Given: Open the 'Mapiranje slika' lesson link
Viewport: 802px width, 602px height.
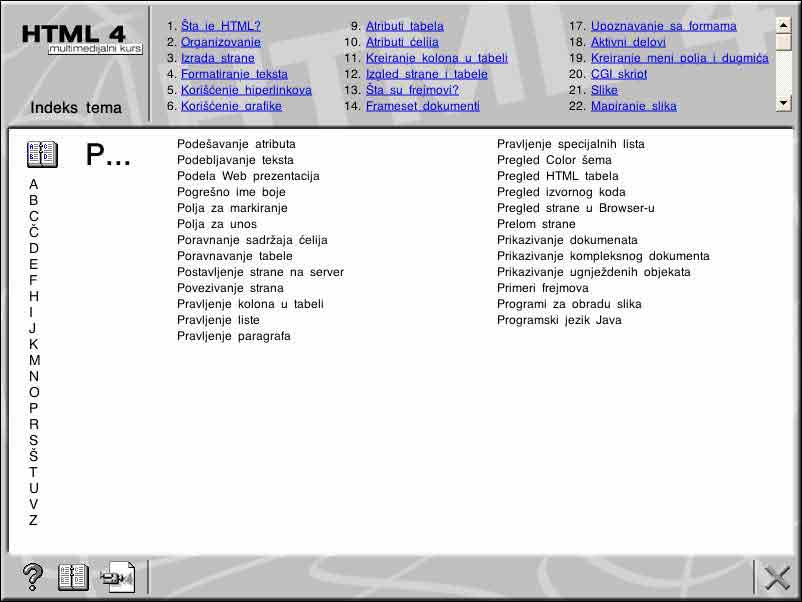Looking at the screenshot, I should [x=633, y=105].
